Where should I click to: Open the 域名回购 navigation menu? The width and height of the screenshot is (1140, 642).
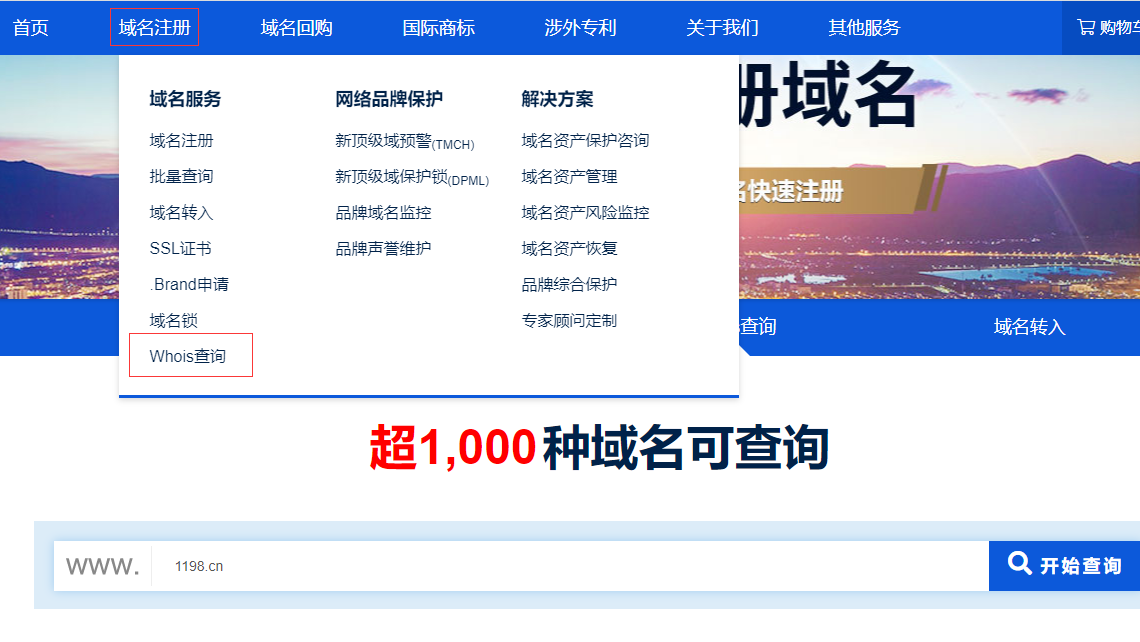pos(295,28)
